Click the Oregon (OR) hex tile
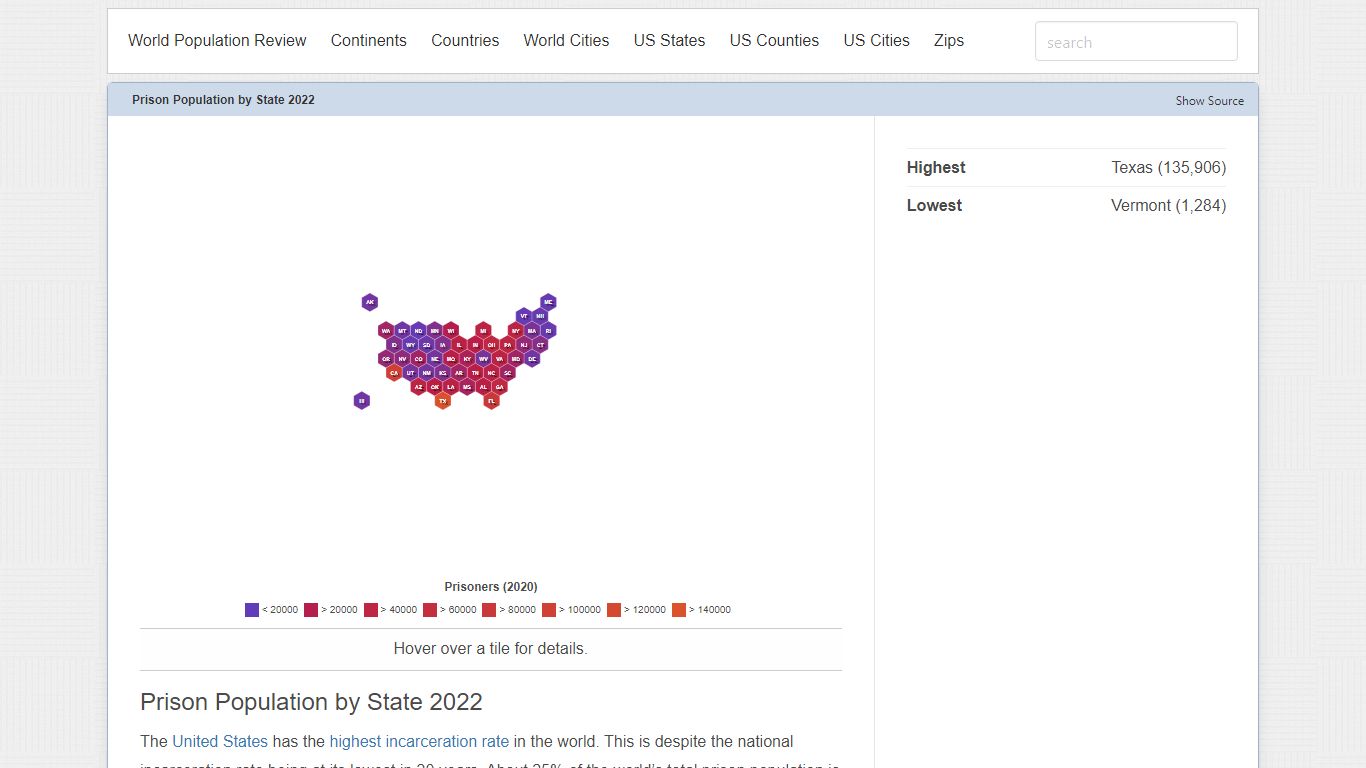The width and height of the screenshot is (1366, 768). pos(386,359)
